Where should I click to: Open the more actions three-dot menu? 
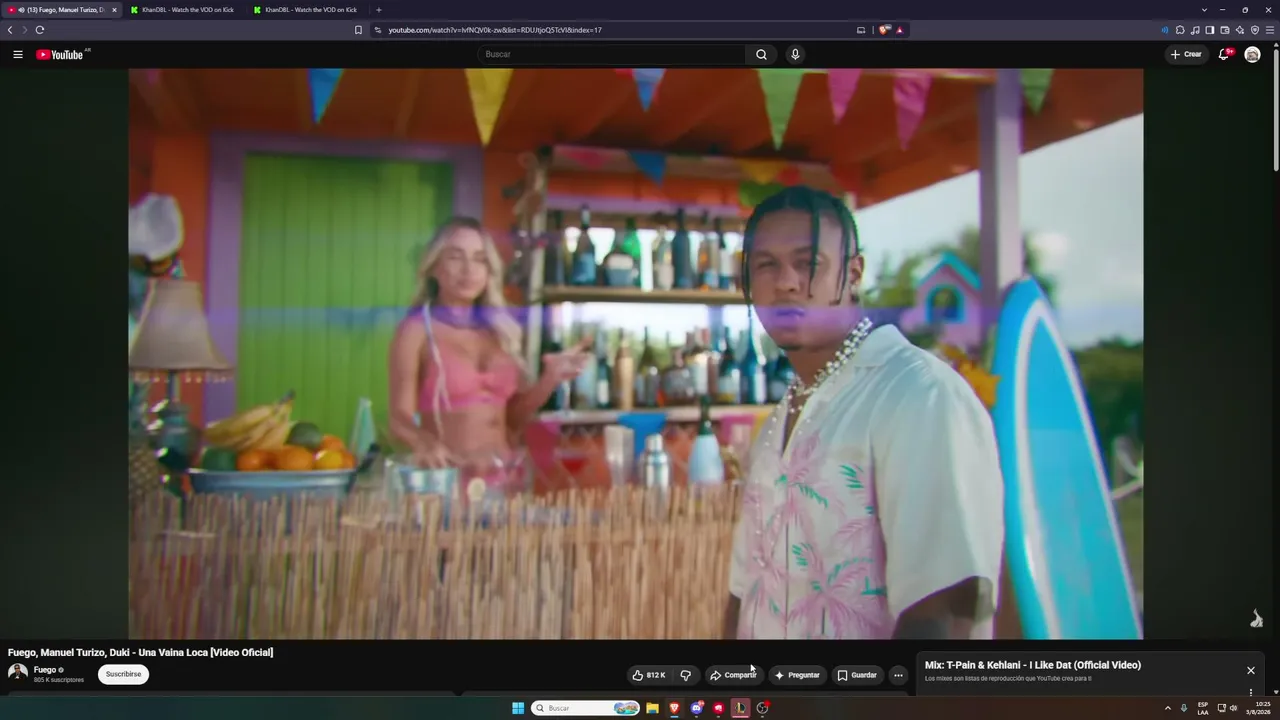898,675
